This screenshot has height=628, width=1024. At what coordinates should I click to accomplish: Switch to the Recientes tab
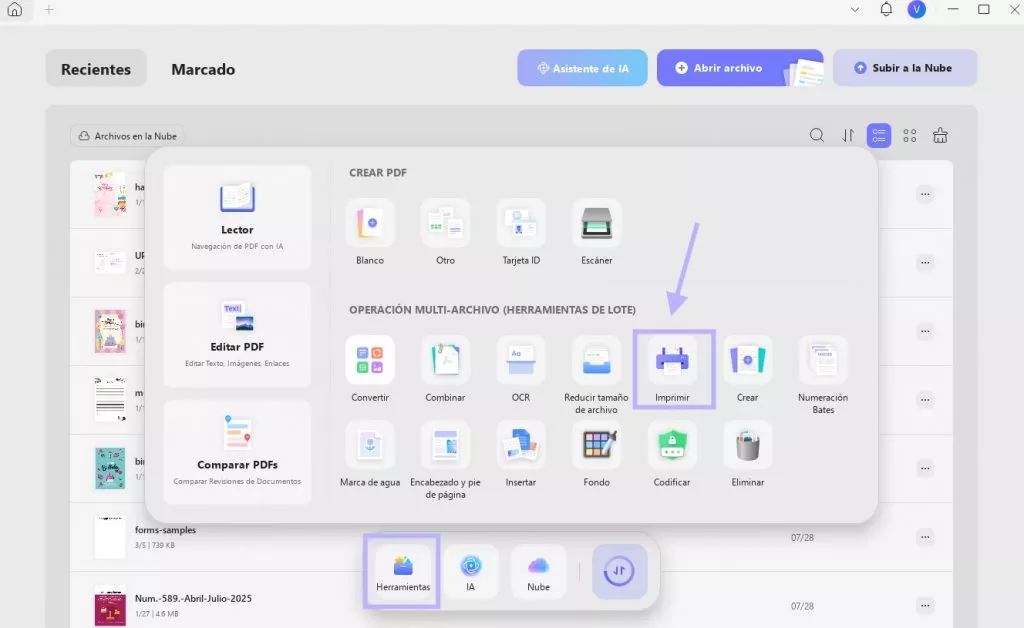96,69
